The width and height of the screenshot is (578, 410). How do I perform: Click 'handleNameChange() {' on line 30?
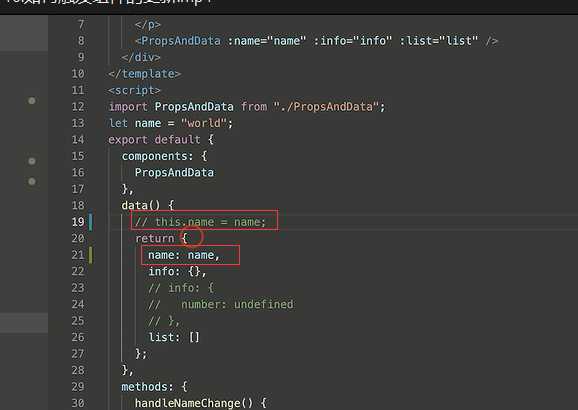201,403
